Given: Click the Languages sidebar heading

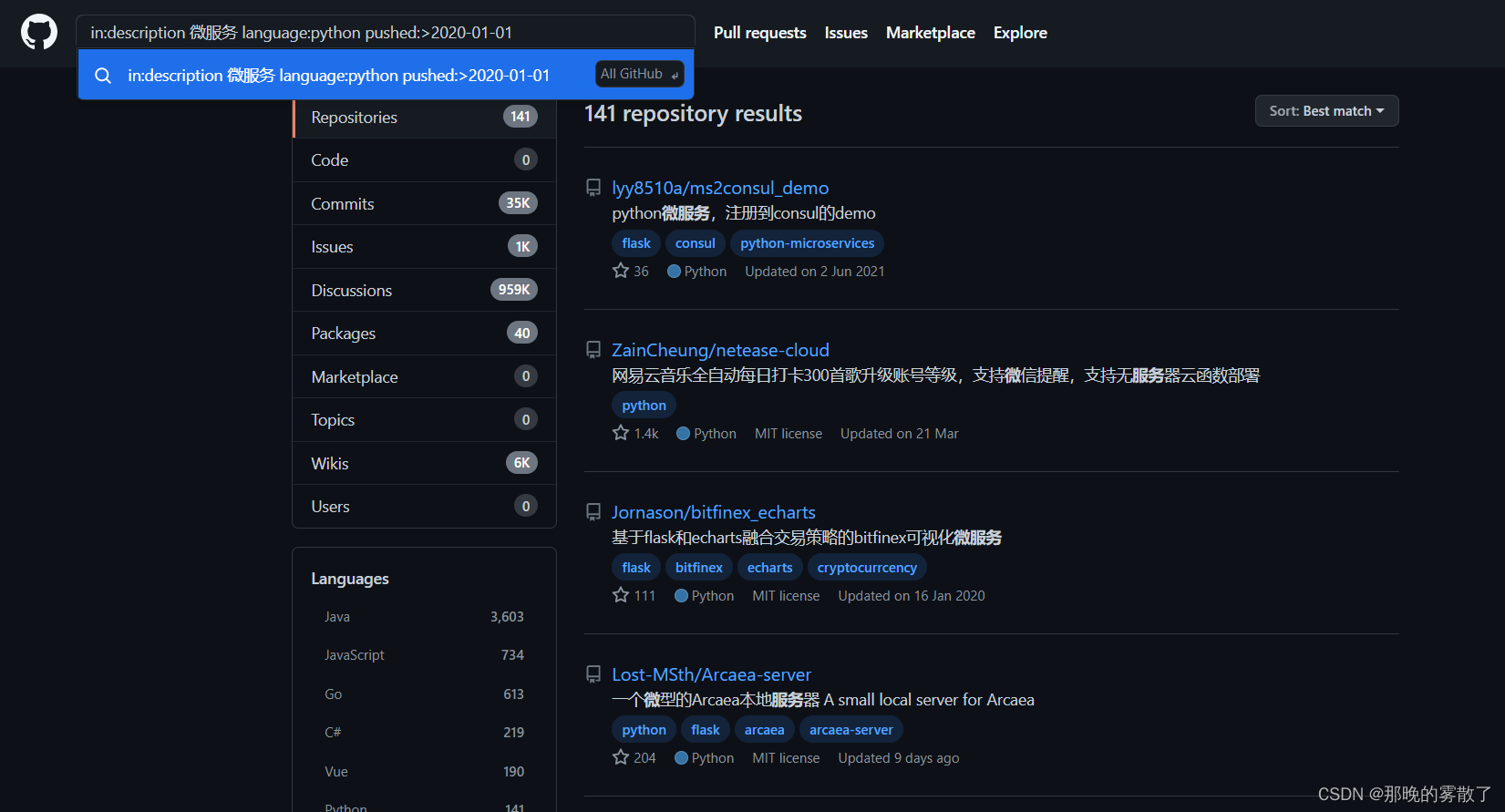Looking at the screenshot, I should [350, 579].
